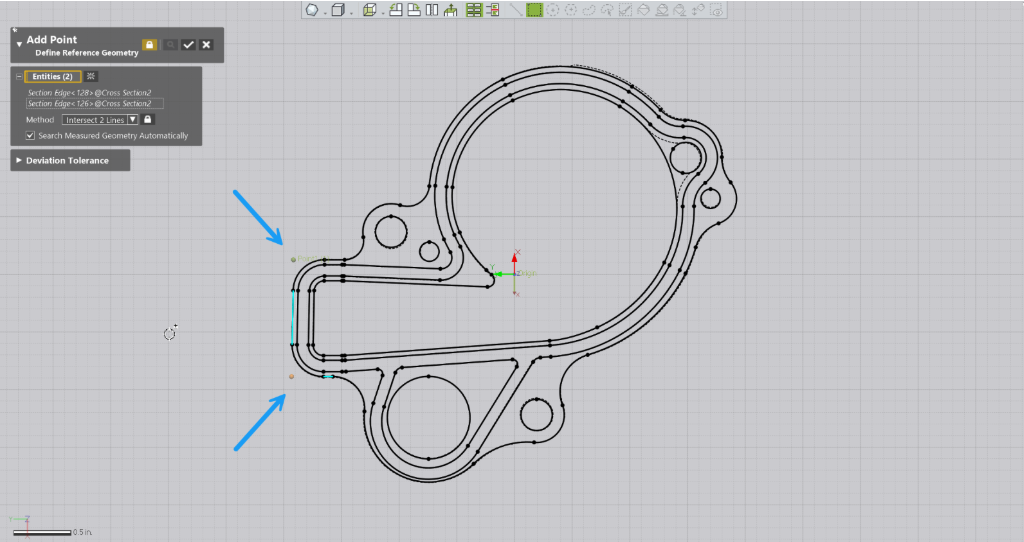Click the magnifier preview icon in Add Point
This screenshot has width=1024, height=542.
click(x=170, y=44)
